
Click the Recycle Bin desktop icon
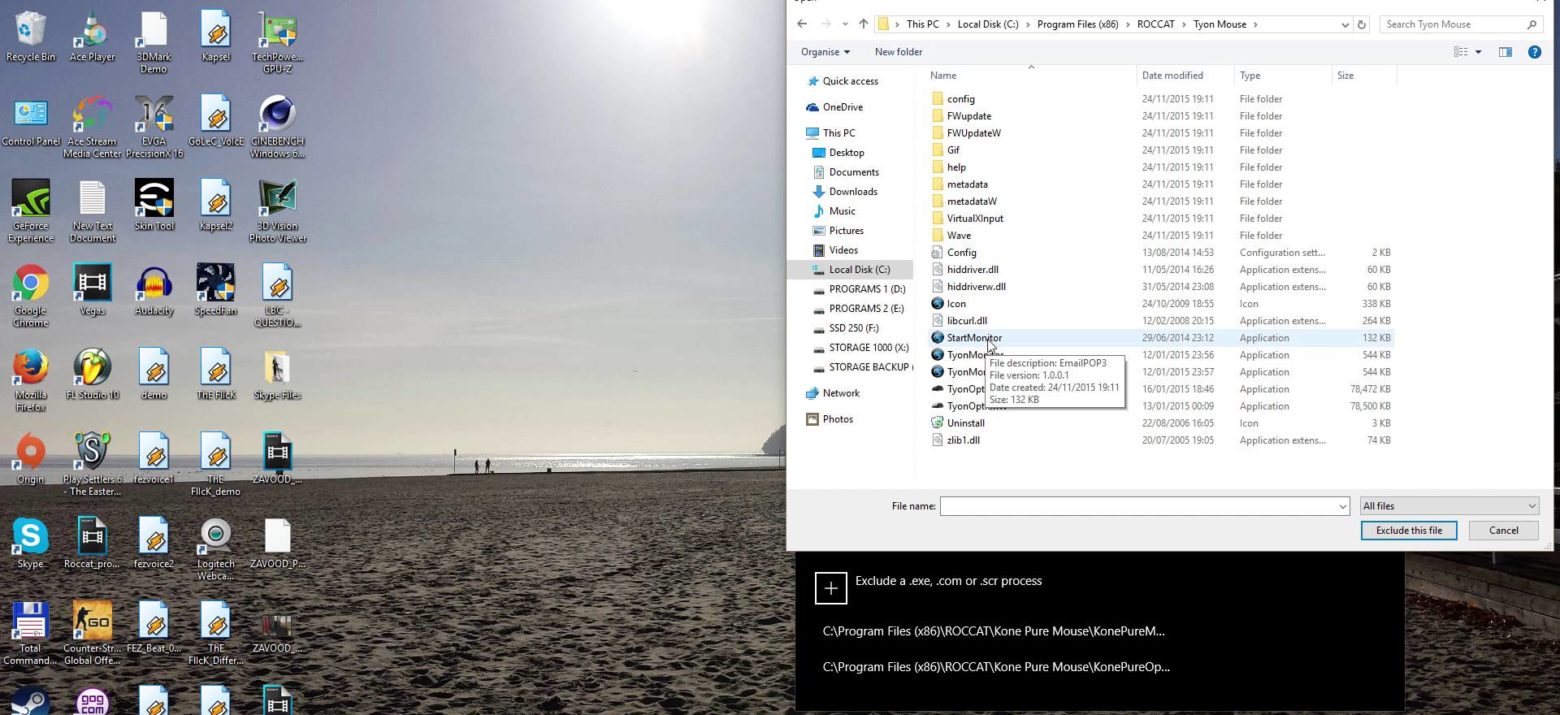coord(30,36)
